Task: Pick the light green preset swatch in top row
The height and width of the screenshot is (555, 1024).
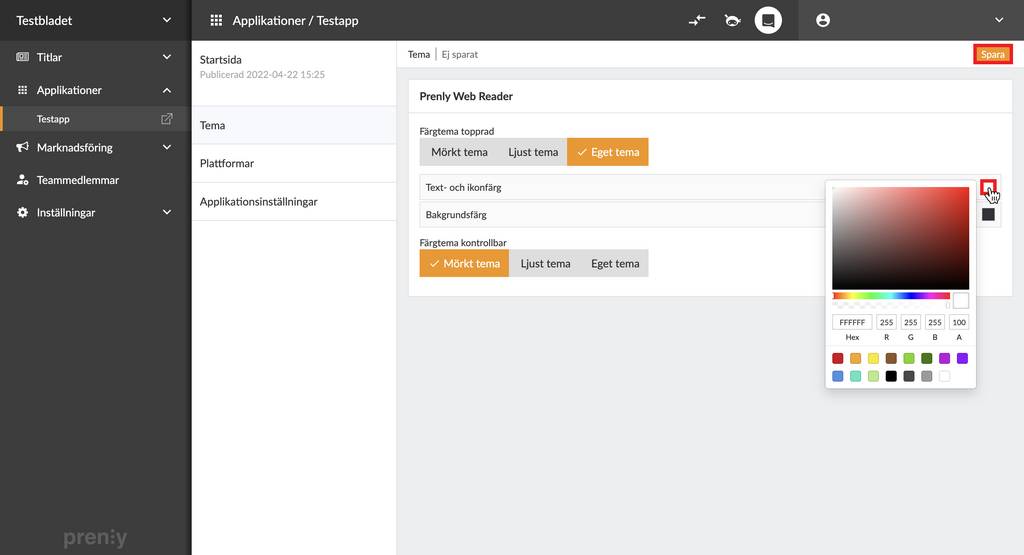Action: tap(909, 358)
